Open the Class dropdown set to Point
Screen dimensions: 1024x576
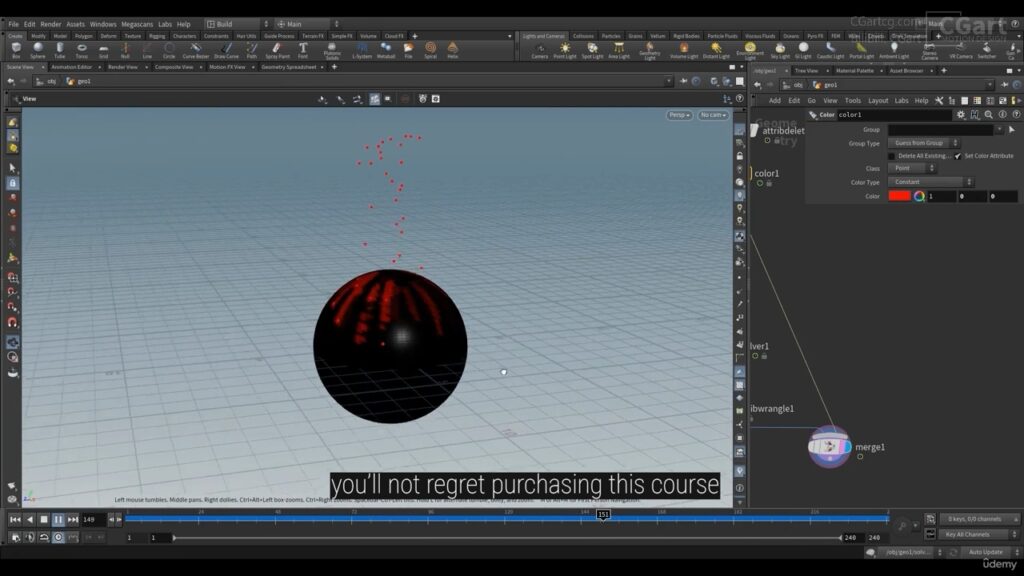912,168
